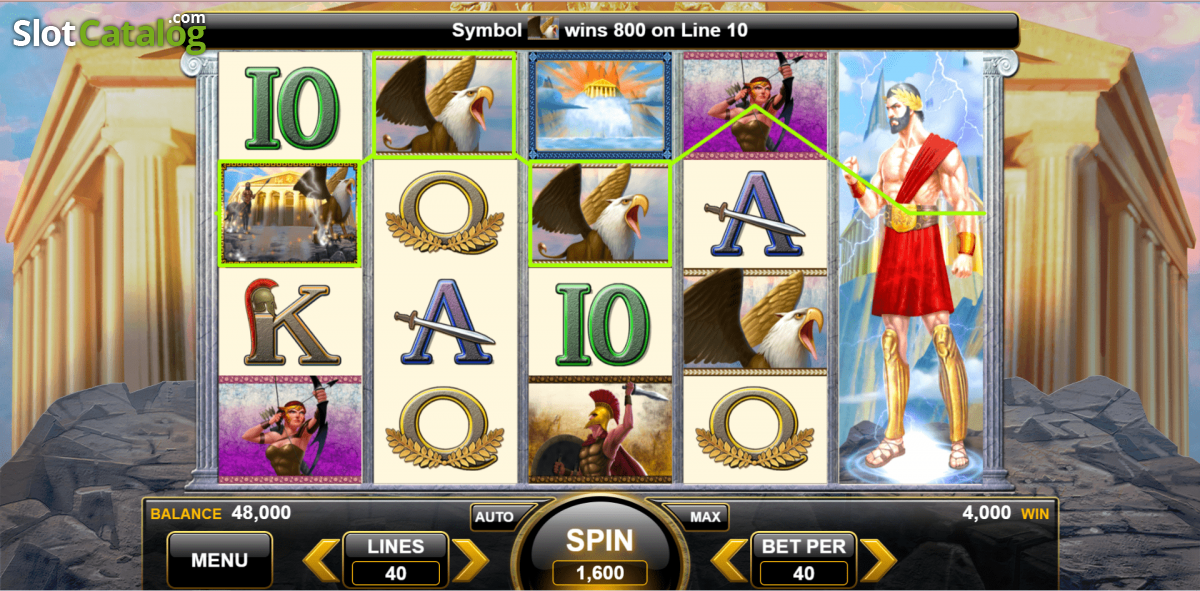Viewport: 1200px width, 591px height.
Task: Click the SlotCatalog.com logo
Action: tap(109, 32)
